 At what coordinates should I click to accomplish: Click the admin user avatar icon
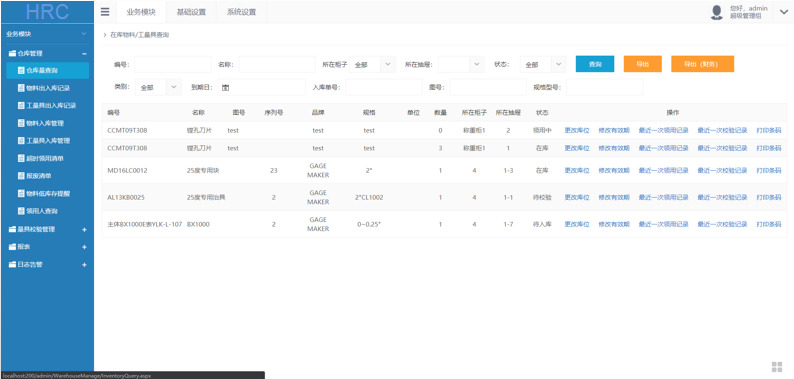(x=717, y=12)
